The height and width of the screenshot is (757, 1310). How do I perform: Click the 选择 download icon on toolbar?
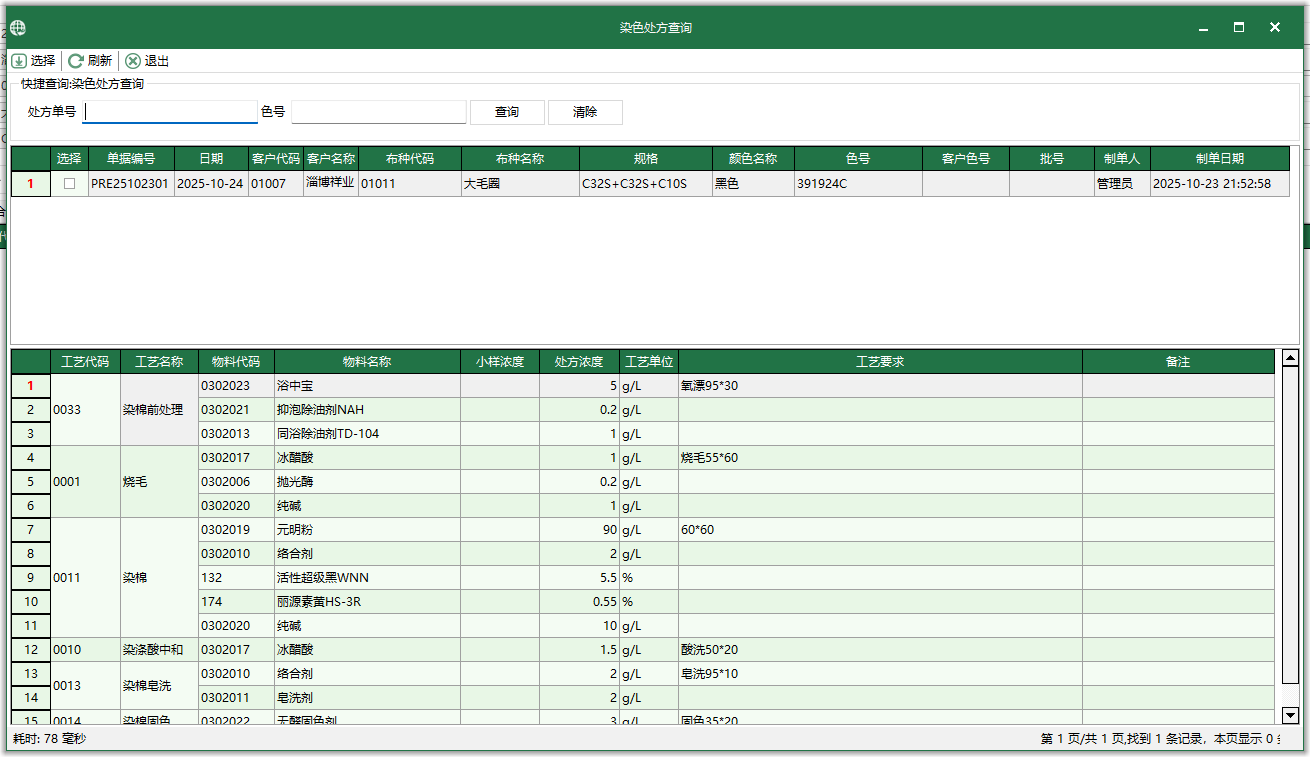(x=20, y=60)
